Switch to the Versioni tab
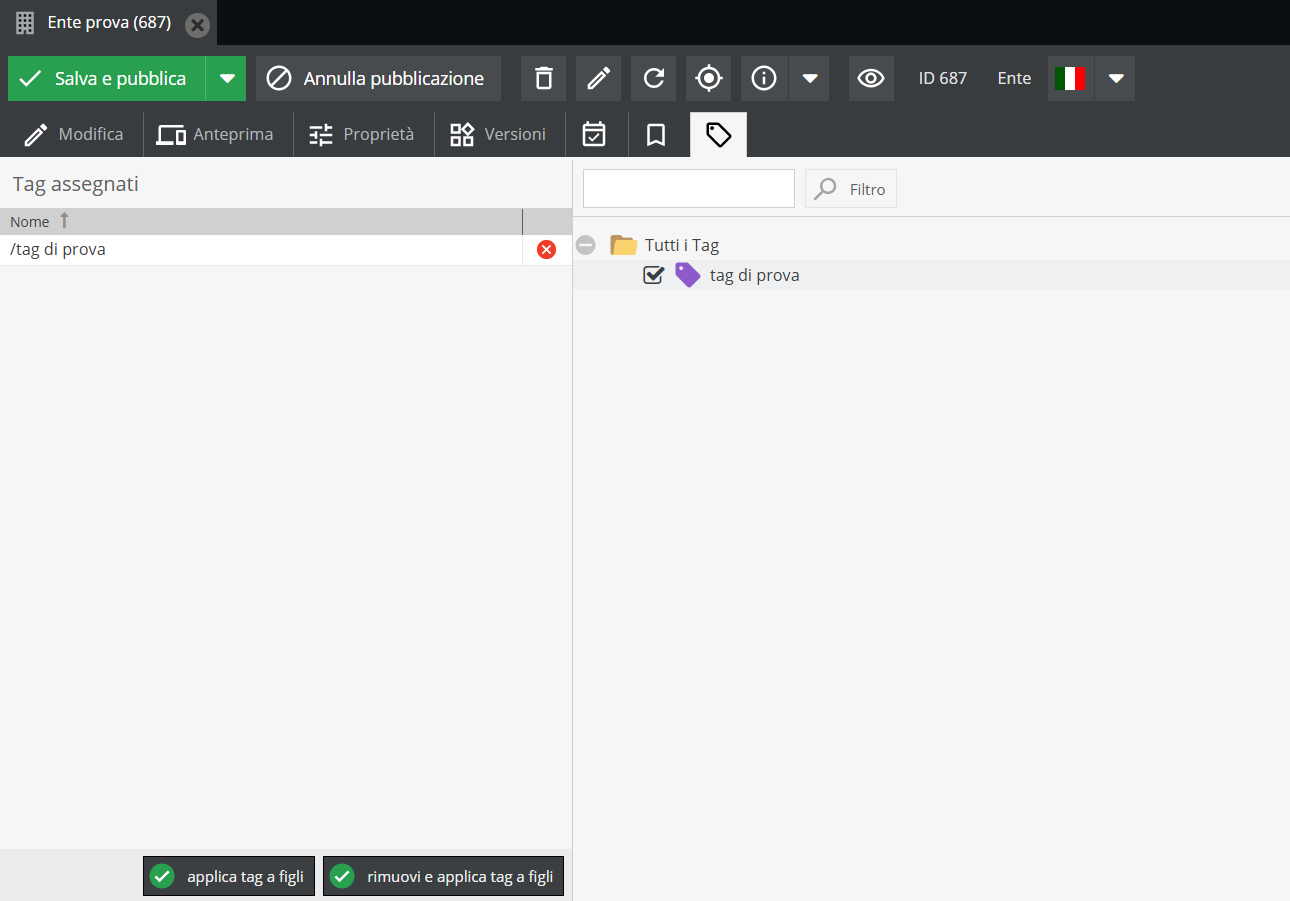The width and height of the screenshot is (1290, 901). (498, 135)
